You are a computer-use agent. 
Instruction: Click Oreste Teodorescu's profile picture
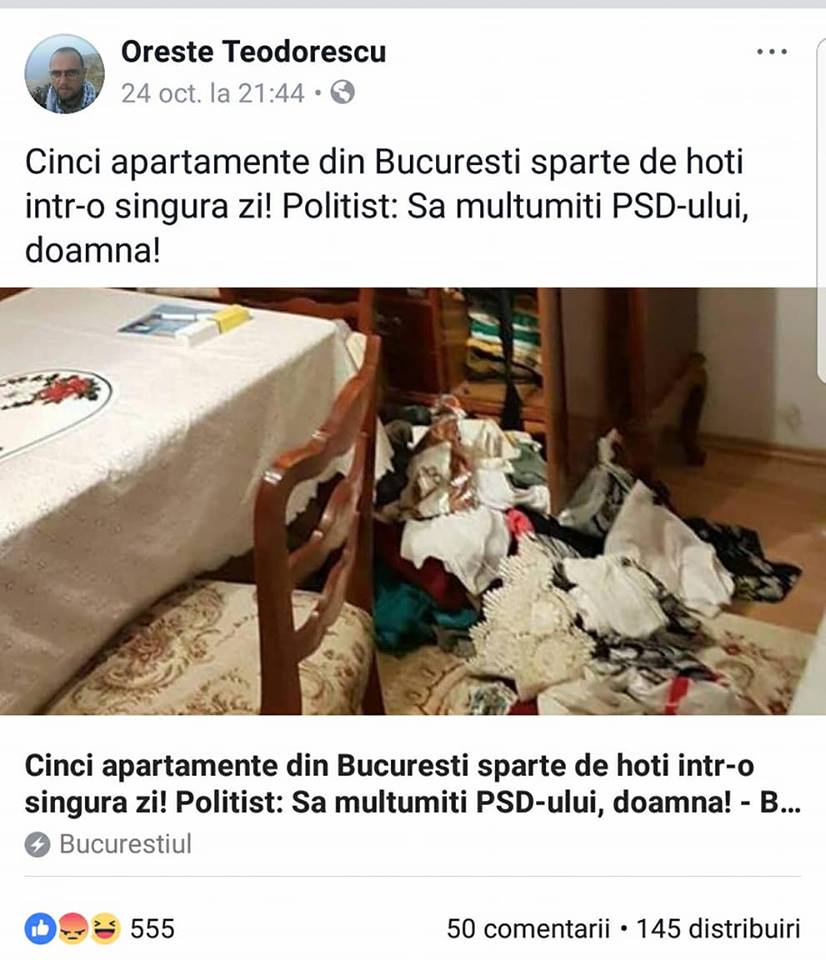pos(64,73)
